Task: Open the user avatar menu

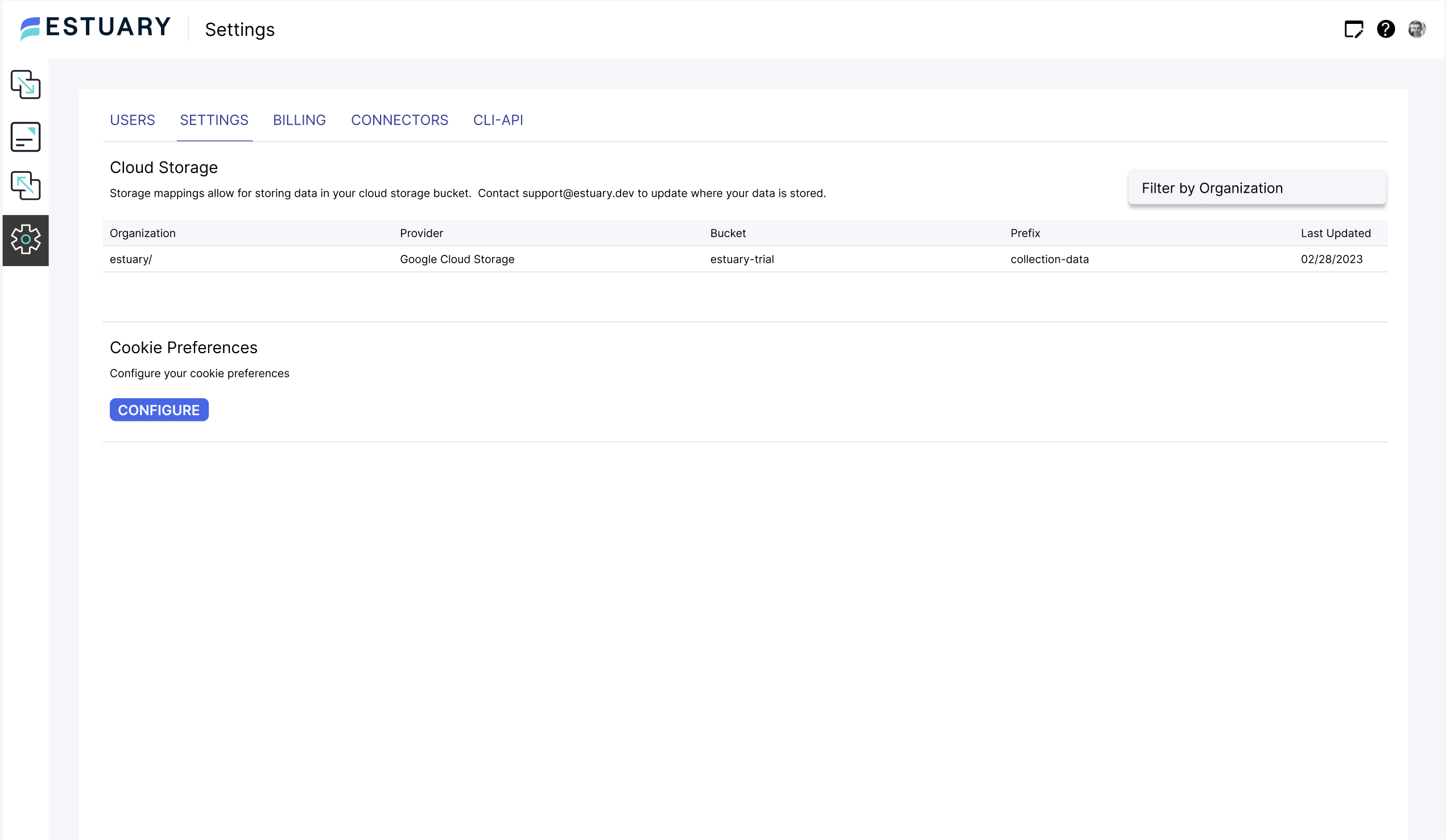Action: (1418, 29)
